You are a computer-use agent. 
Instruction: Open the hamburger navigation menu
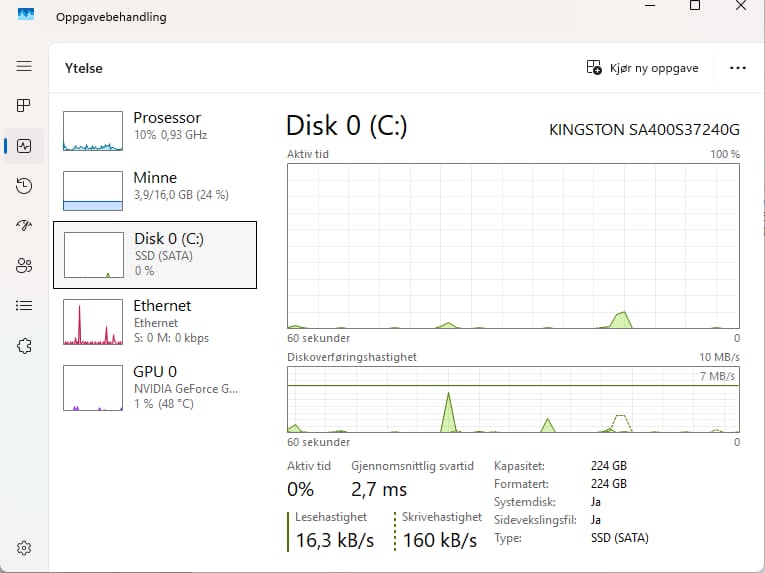pos(24,66)
